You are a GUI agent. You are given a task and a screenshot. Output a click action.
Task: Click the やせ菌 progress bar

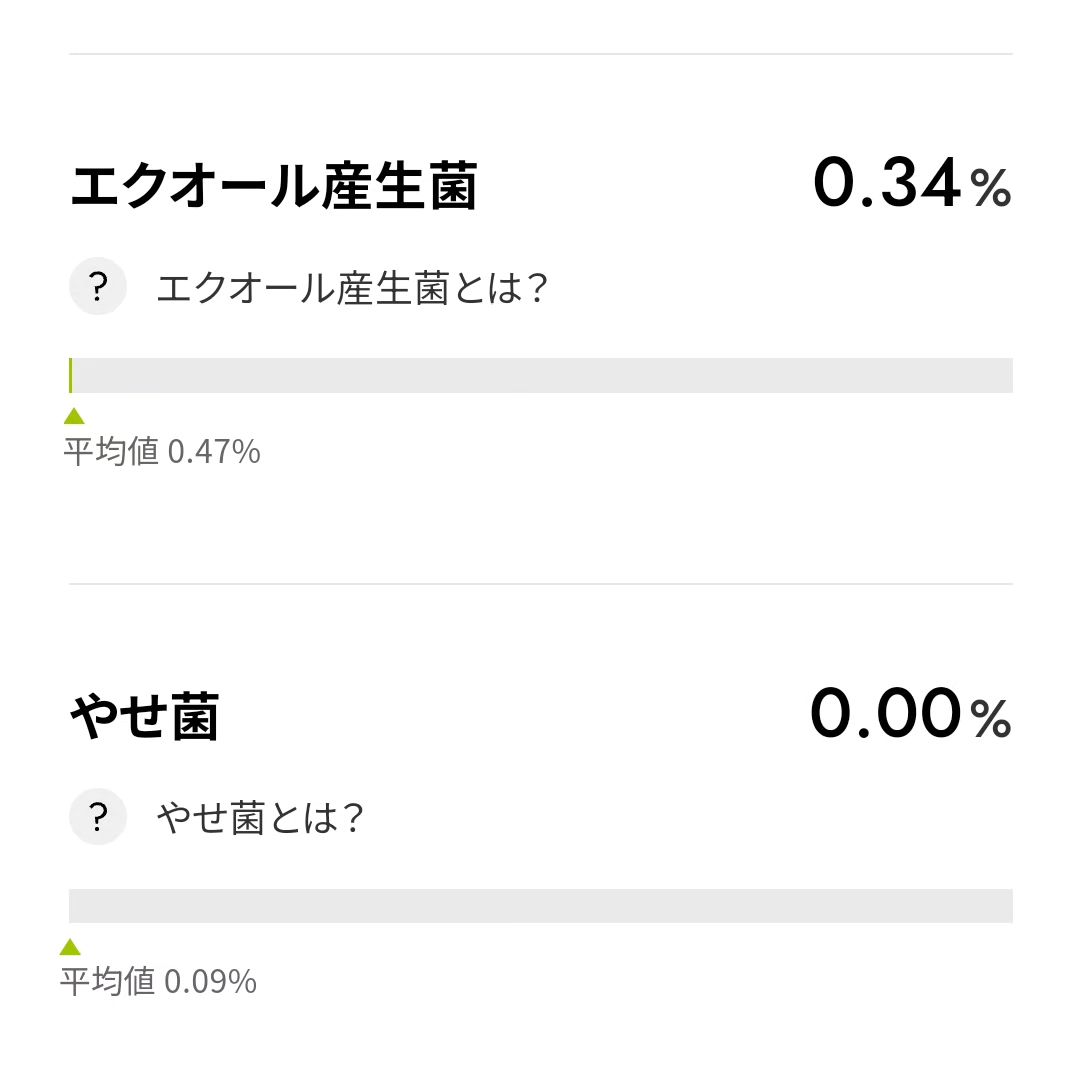point(541,906)
